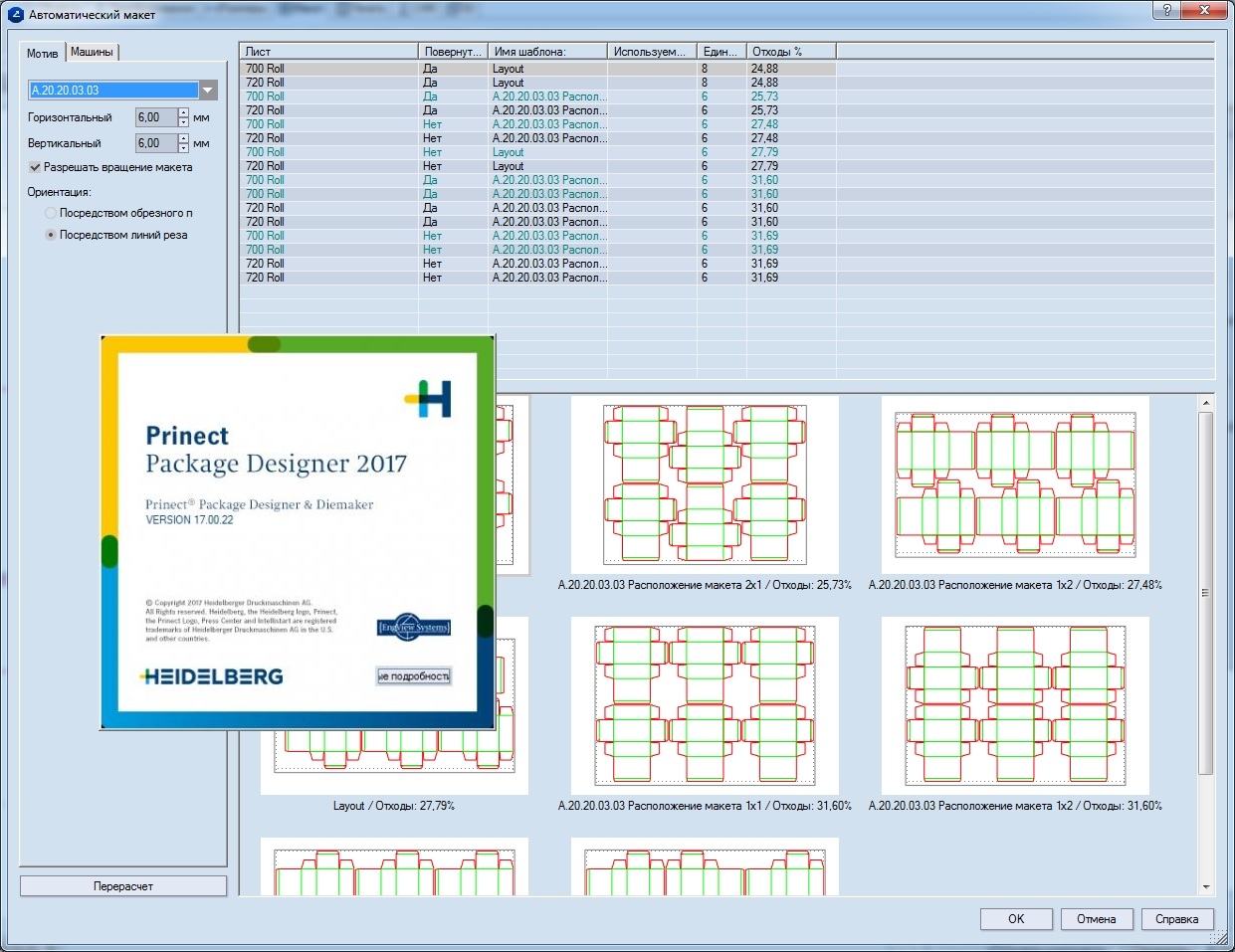The image size is (1235, 952).
Task: Click the scroll up arrow of layout previews
Action: (x=1206, y=404)
